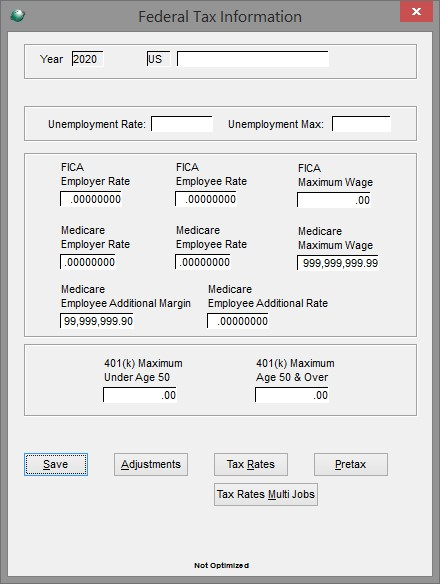Image resolution: width=440 pixels, height=584 pixels.
Task: Click the 'Unemployment Max:' label
Action: pos(276,124)
